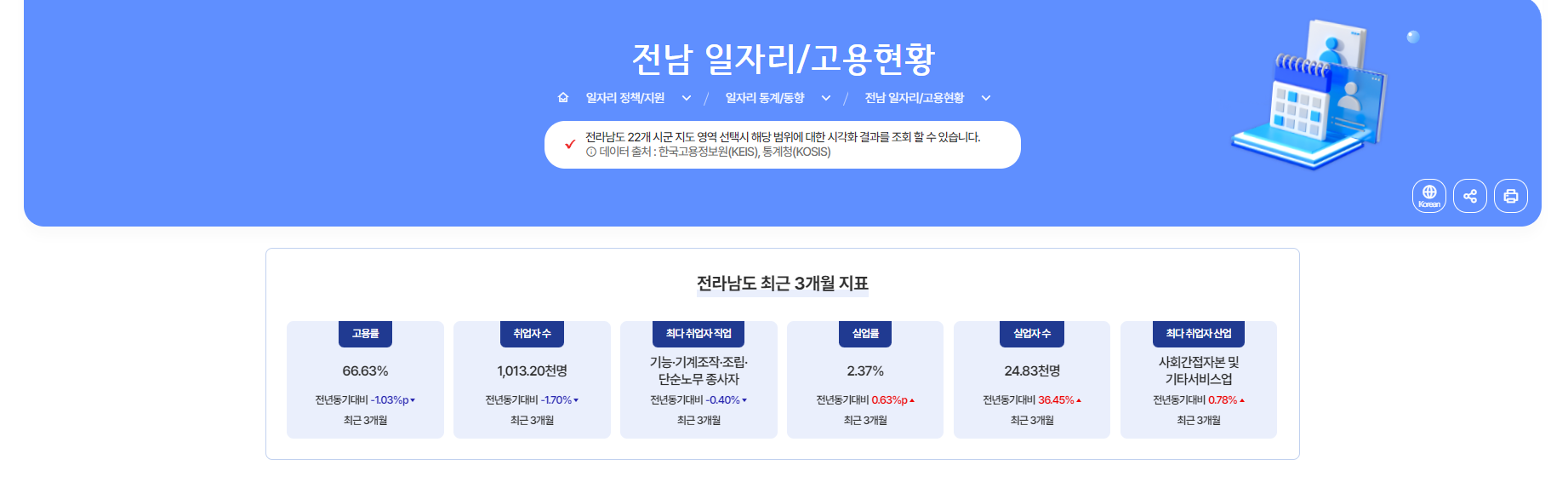Click the print icon button
This screenshot has width=1568, height=488.
(1511, 196)
